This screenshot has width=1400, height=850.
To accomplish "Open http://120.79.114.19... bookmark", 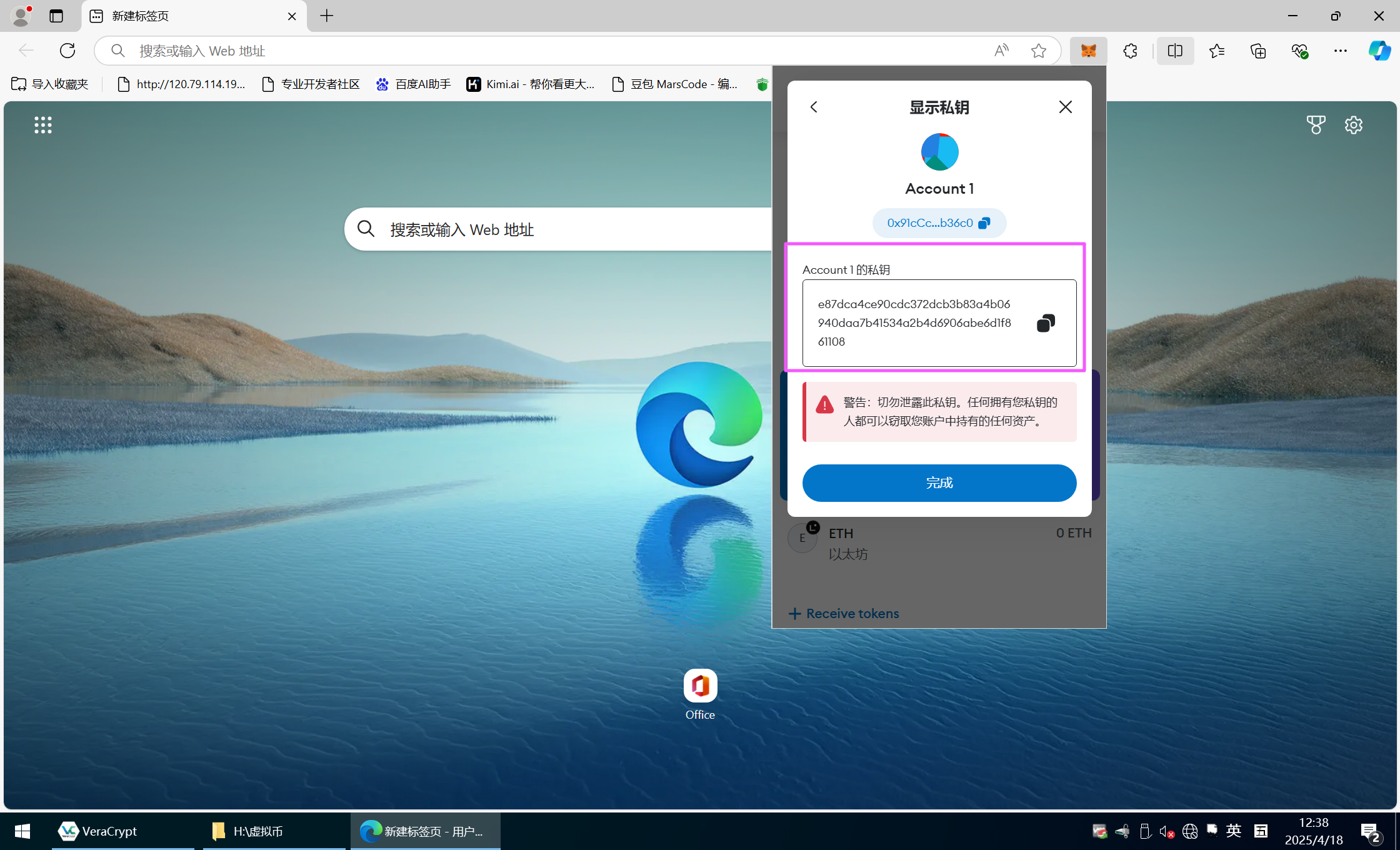I will [182, 84].
